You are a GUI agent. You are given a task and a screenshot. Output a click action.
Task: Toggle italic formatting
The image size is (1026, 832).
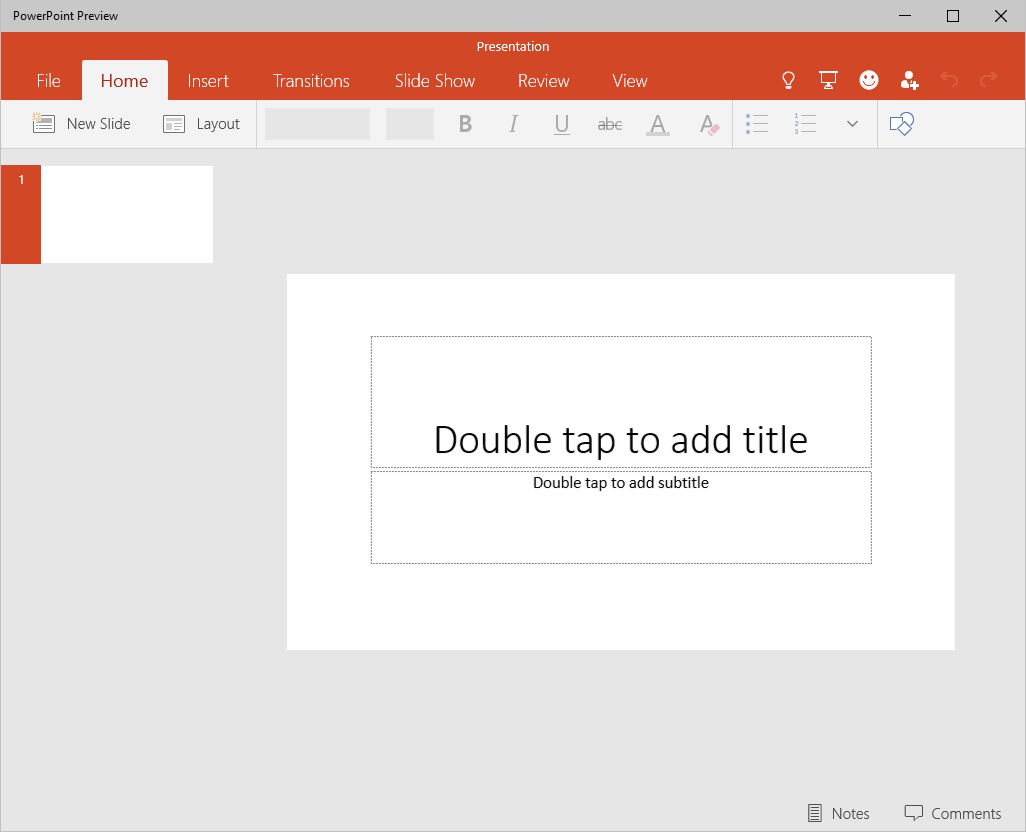[513, 124]
